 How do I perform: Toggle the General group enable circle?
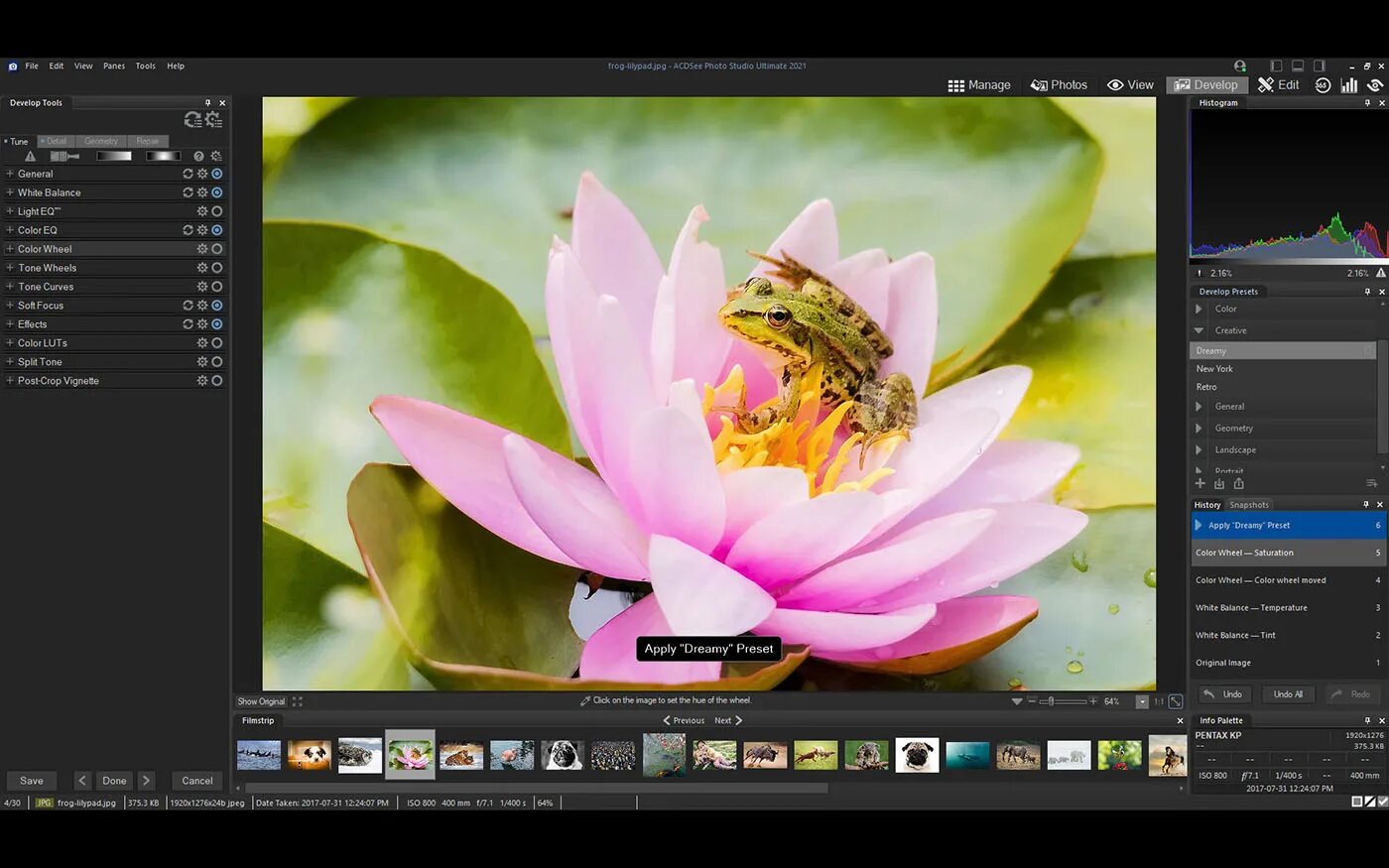tap(217, 174)
